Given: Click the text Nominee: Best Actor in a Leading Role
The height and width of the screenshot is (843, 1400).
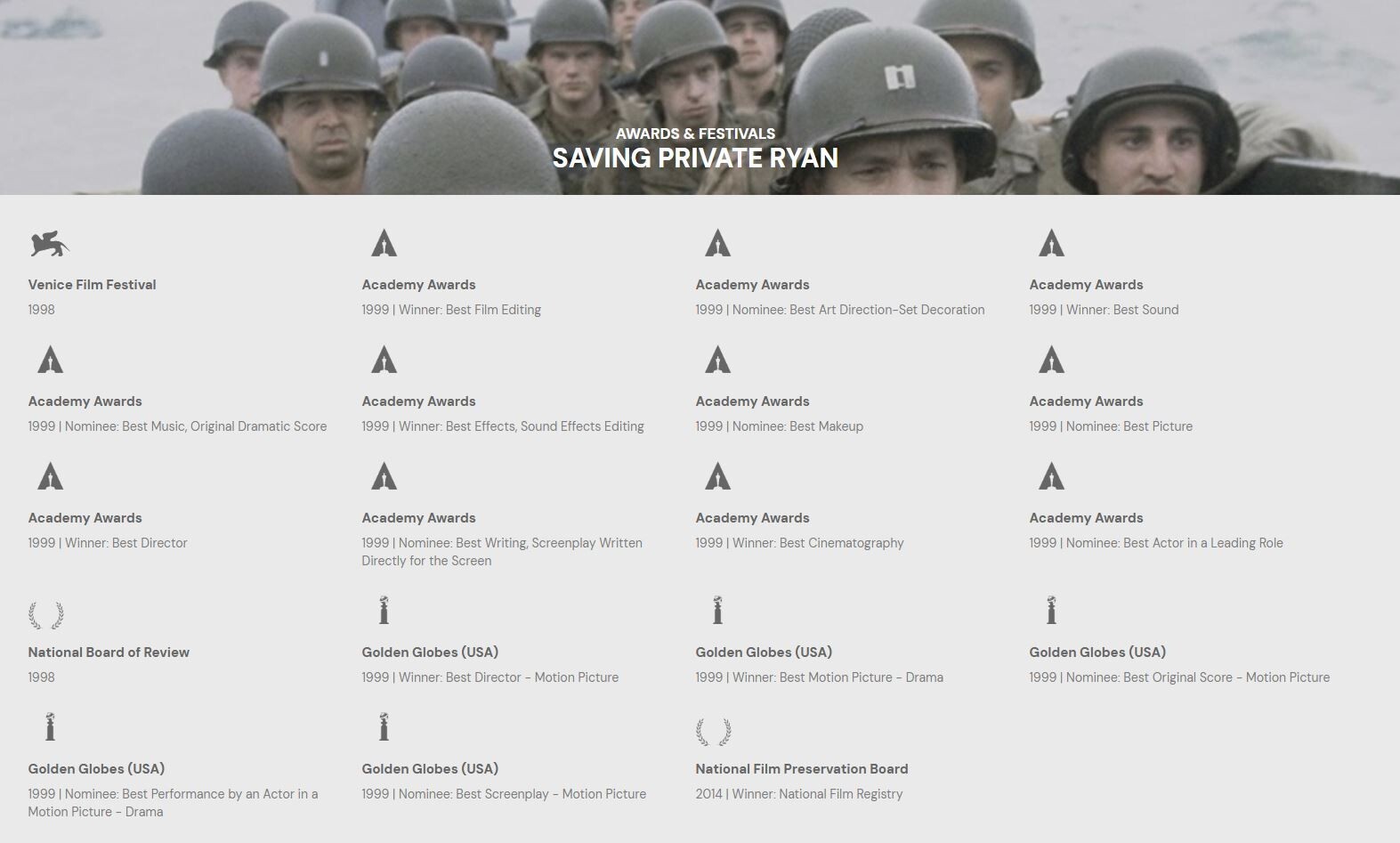Looking at the screenshot, I should (x=1175, y=543).
